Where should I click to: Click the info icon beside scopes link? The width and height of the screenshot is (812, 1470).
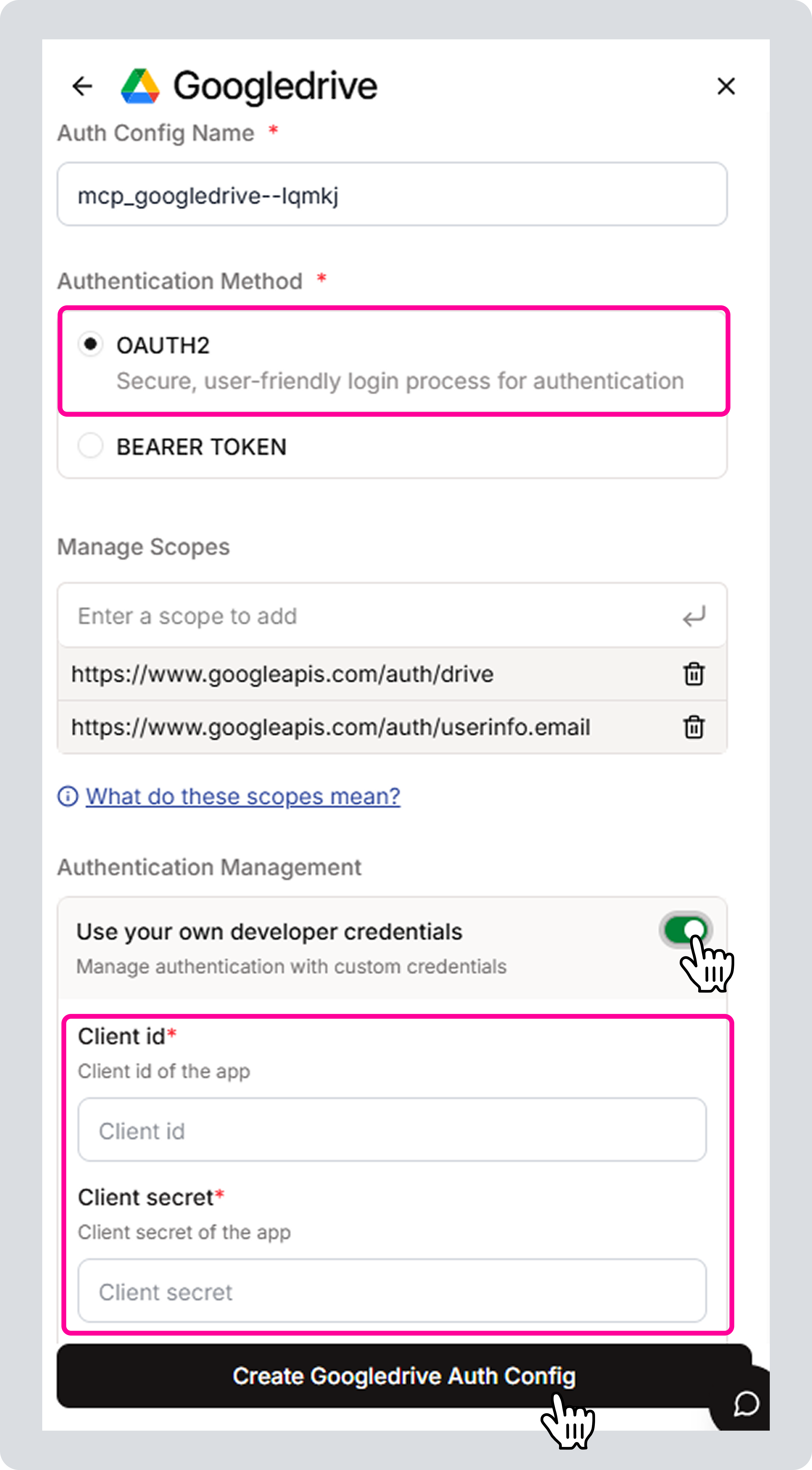68,796
